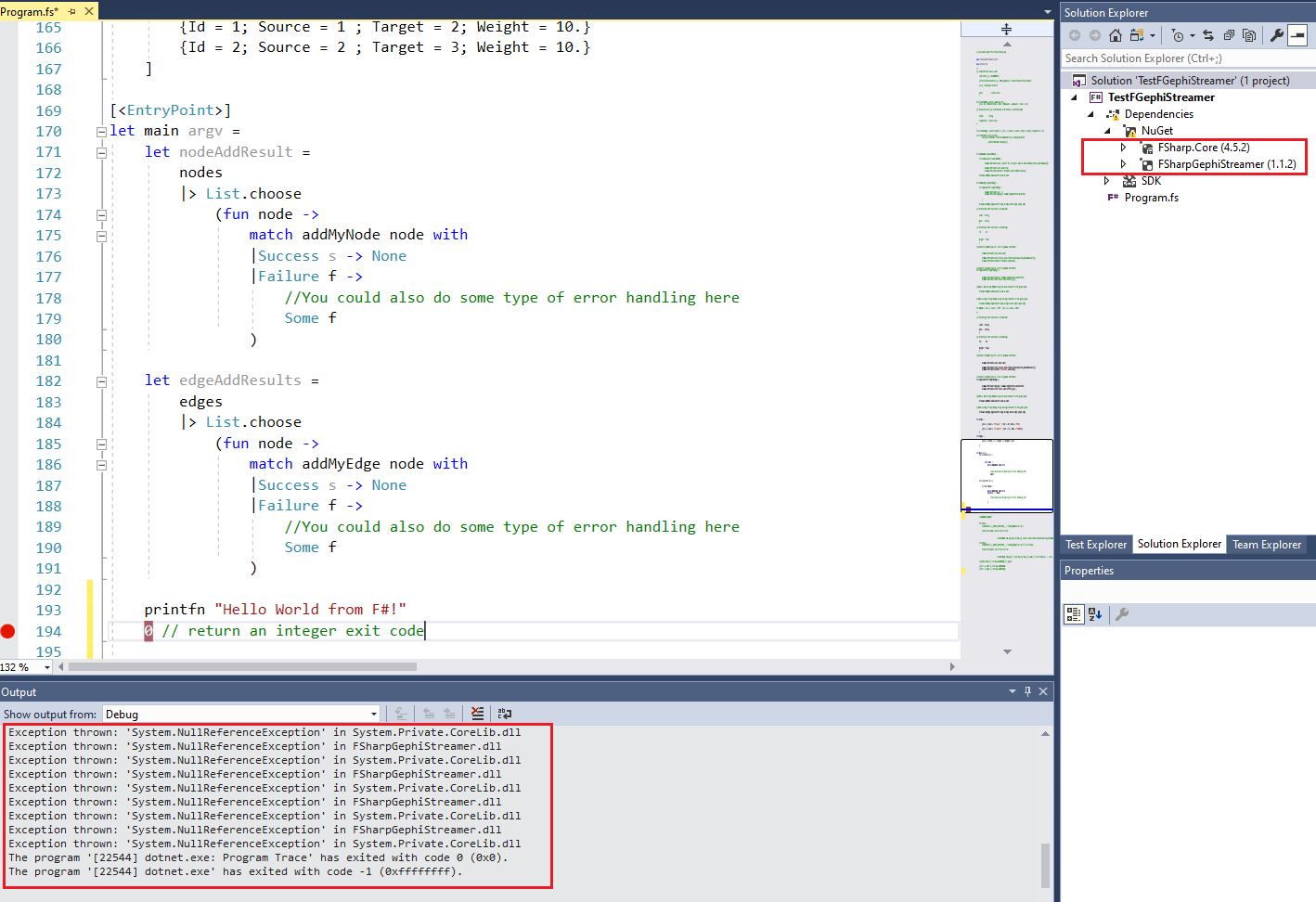
Task: Open the editor zoom percentage selector
Action: [x=25, y=667]
